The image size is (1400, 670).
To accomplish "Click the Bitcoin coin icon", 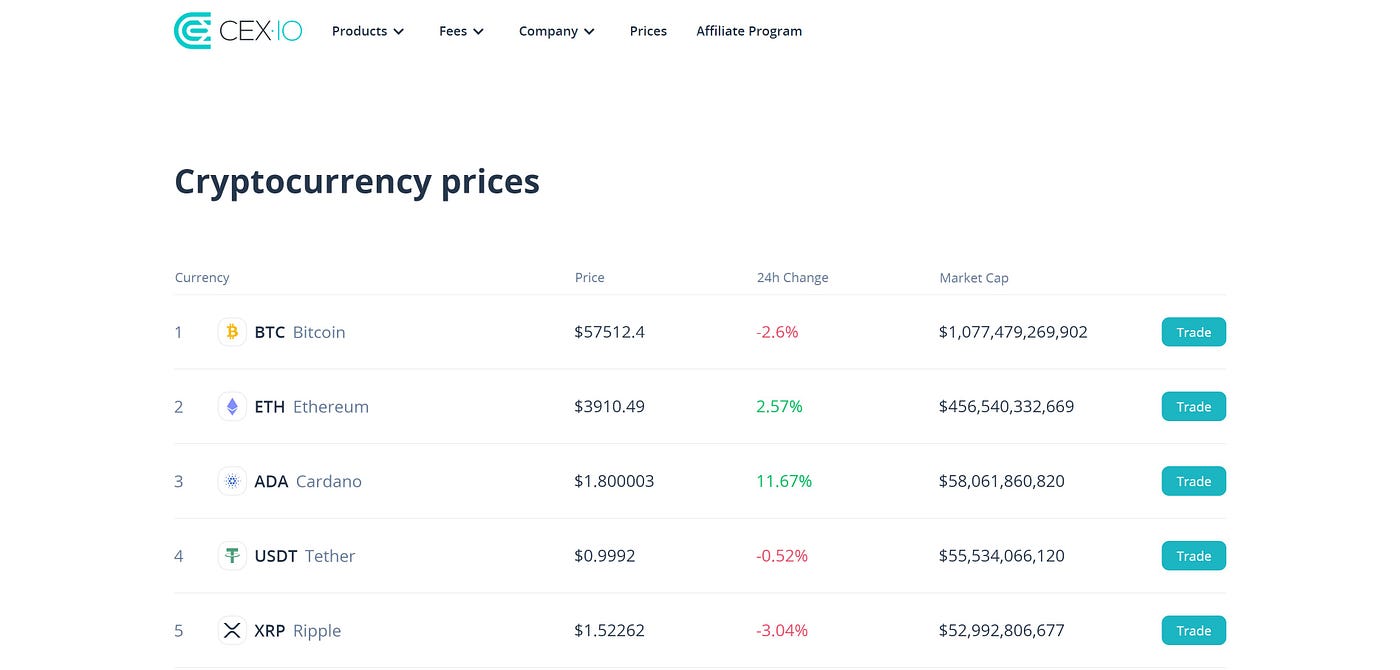I will (232, 332).
